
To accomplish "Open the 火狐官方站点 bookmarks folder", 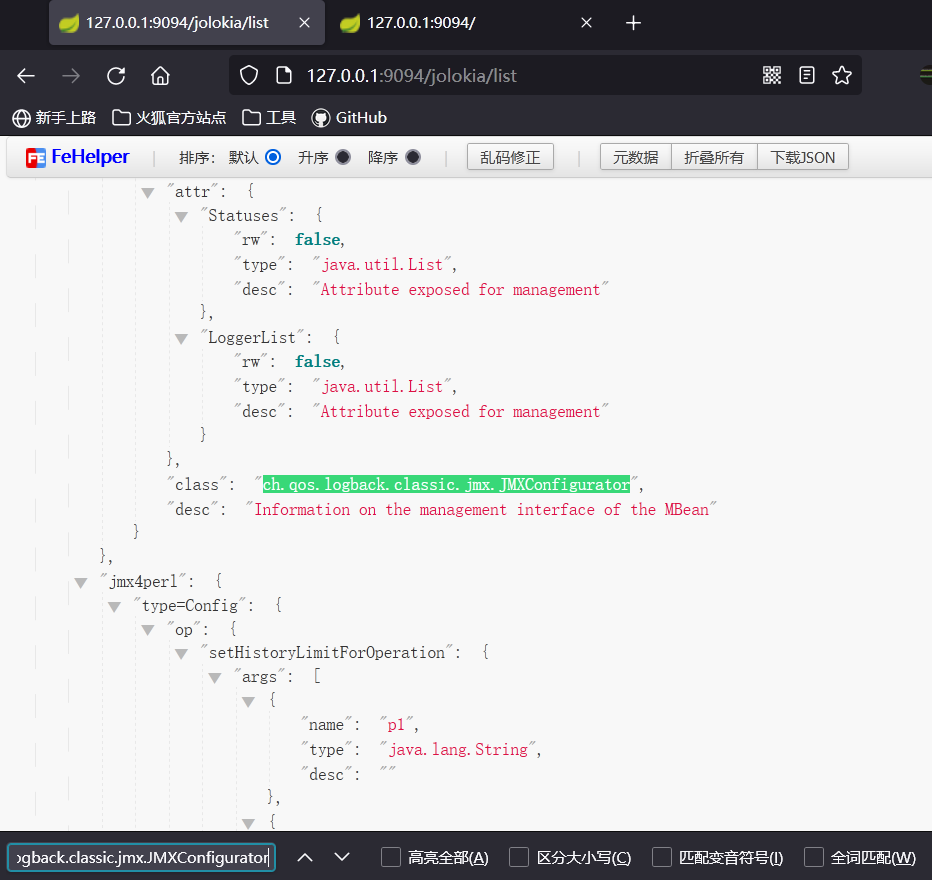I will point(169,118).
